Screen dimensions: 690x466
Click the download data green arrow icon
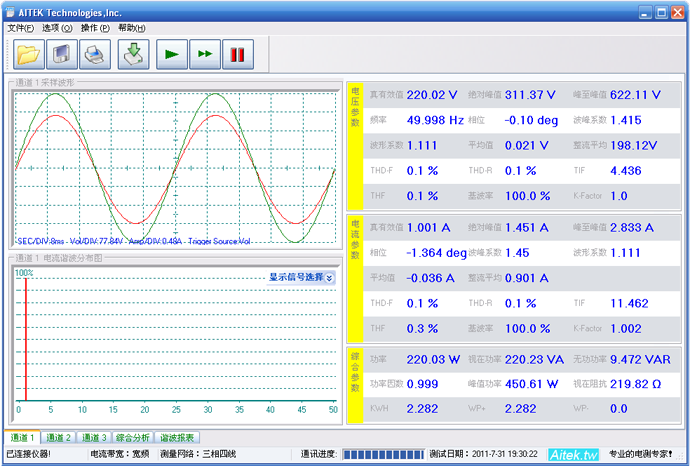pyautogui.click(x=134, y=54)
